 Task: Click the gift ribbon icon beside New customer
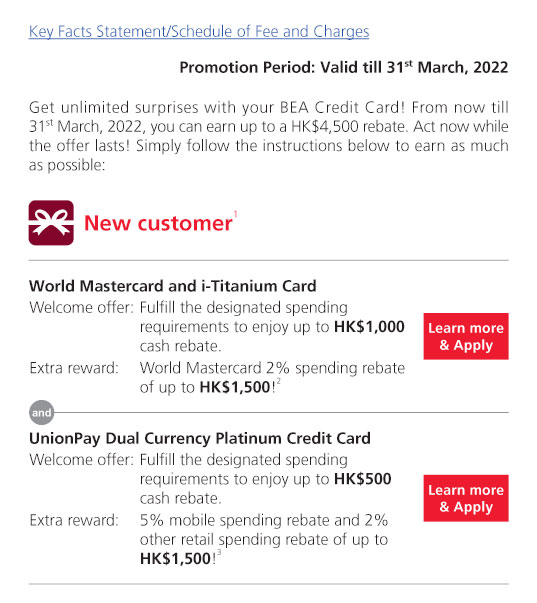pyautogui.click(x=51, y=223)
